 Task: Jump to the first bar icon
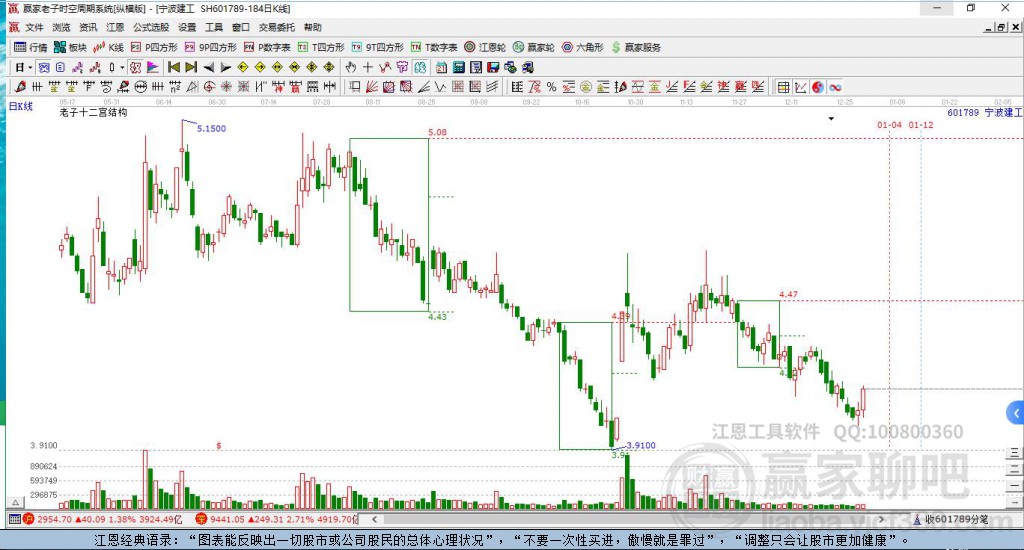coord(174,67)
